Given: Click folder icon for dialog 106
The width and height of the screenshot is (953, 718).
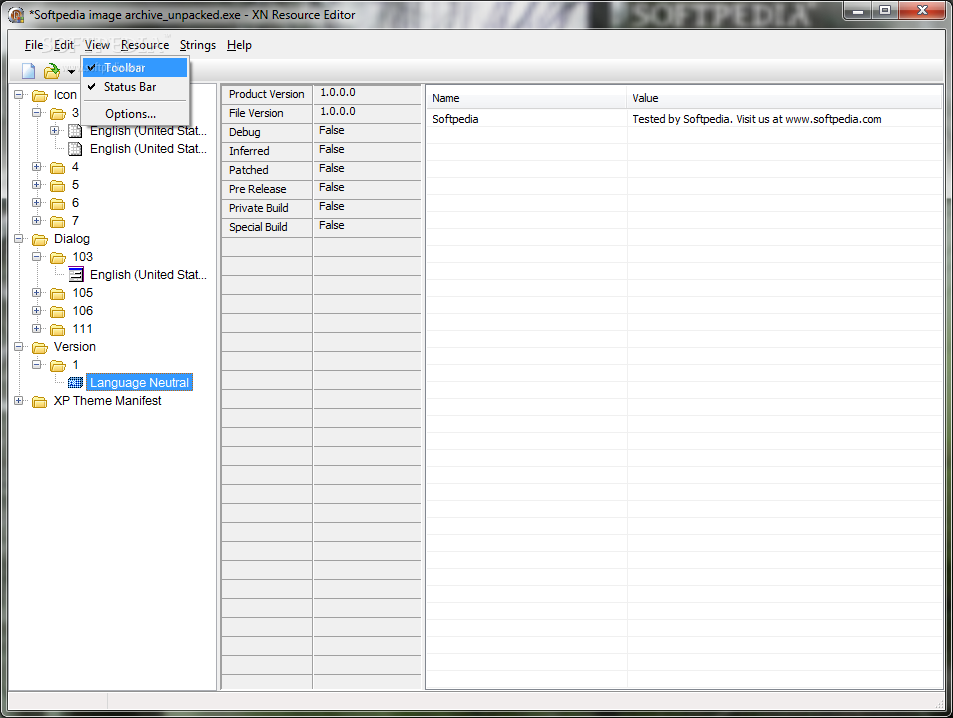Looking at the screenshot, I should [58, 311].
